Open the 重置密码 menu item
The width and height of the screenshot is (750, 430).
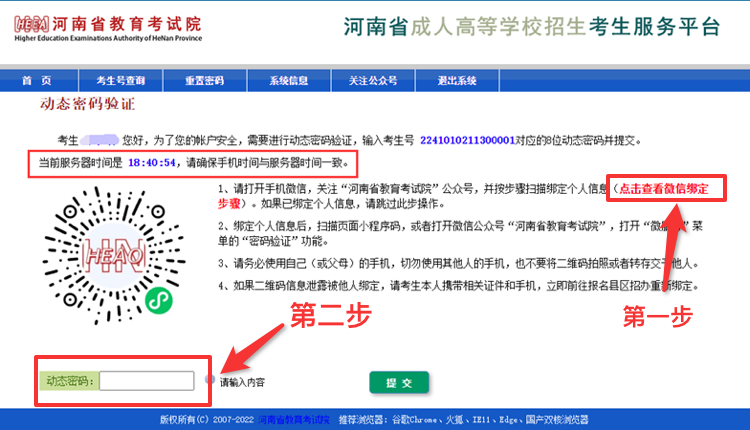coord(205,80)
